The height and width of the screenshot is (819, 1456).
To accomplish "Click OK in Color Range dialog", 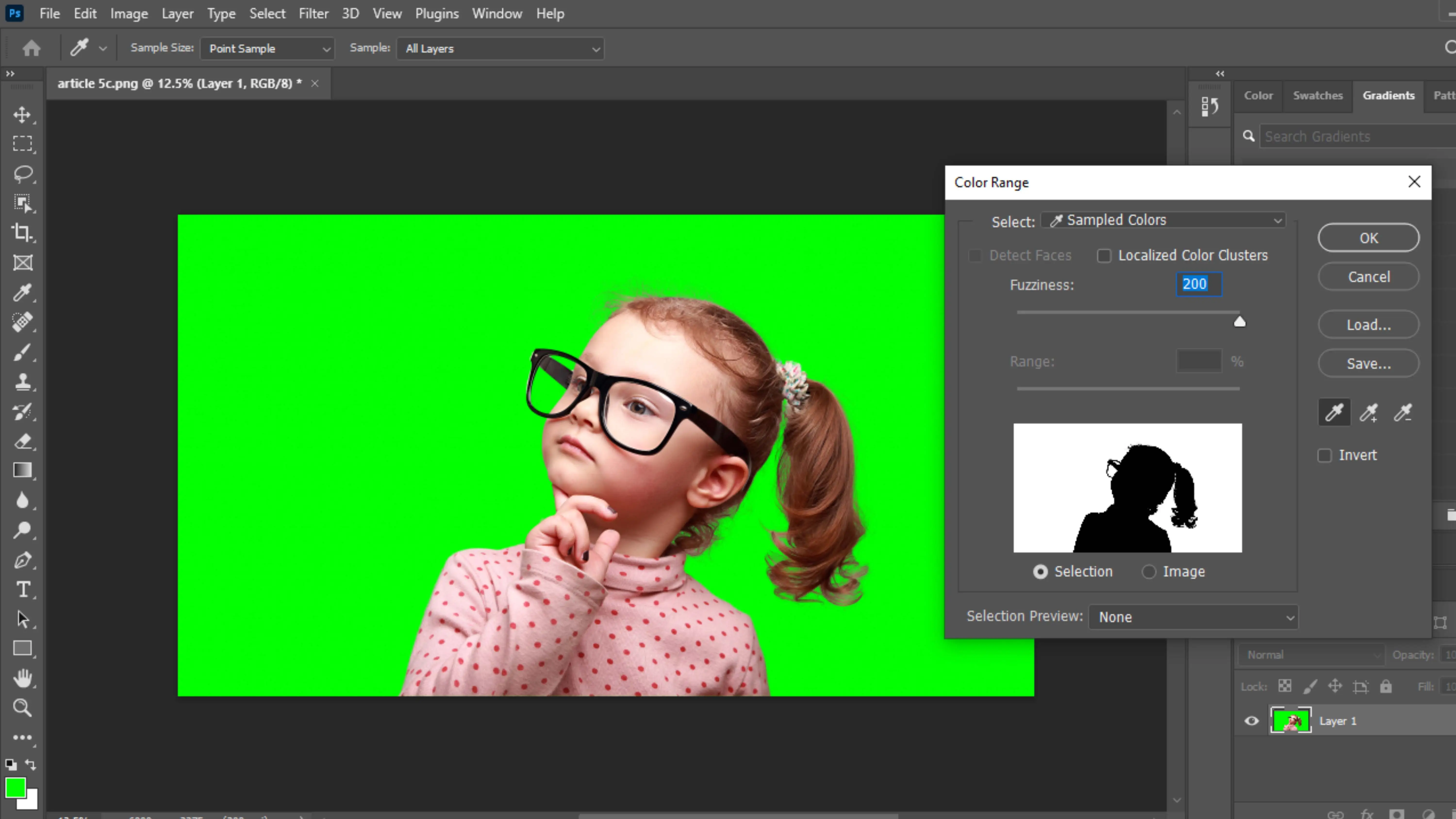I will pyautogui.click(x=1368, y=238).
